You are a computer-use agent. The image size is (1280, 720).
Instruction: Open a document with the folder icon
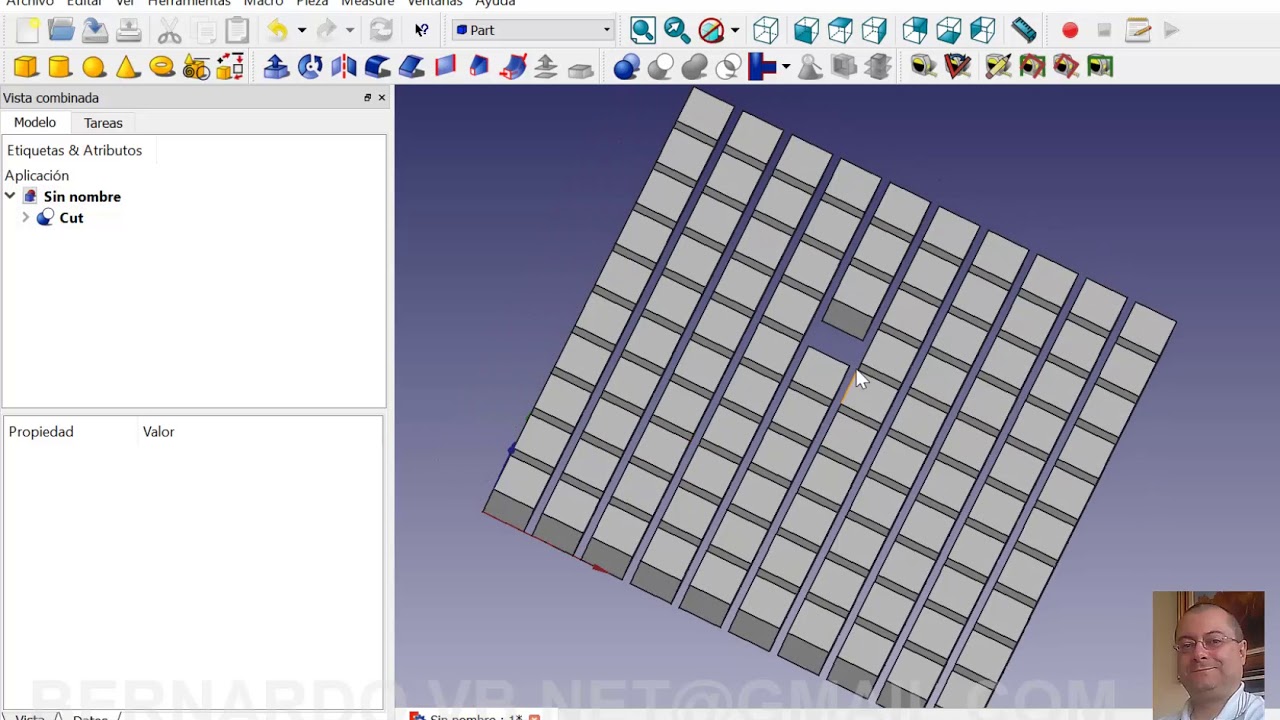(x=61, y=31)
